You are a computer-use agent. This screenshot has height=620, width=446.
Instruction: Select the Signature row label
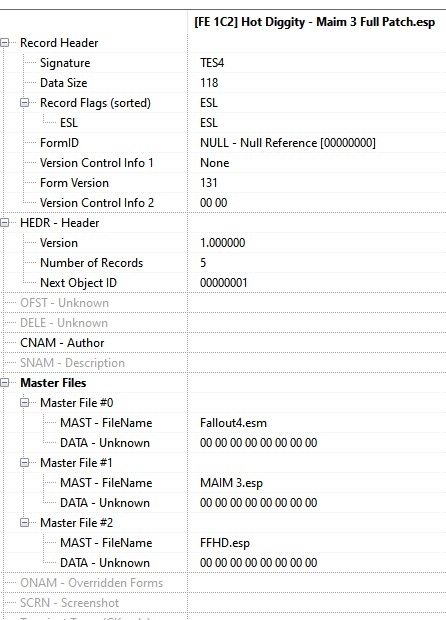point(65,63)
